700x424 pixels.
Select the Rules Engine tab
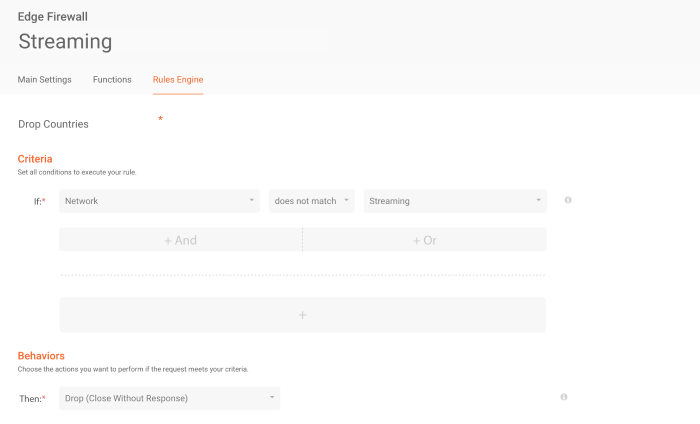[178, 79]
